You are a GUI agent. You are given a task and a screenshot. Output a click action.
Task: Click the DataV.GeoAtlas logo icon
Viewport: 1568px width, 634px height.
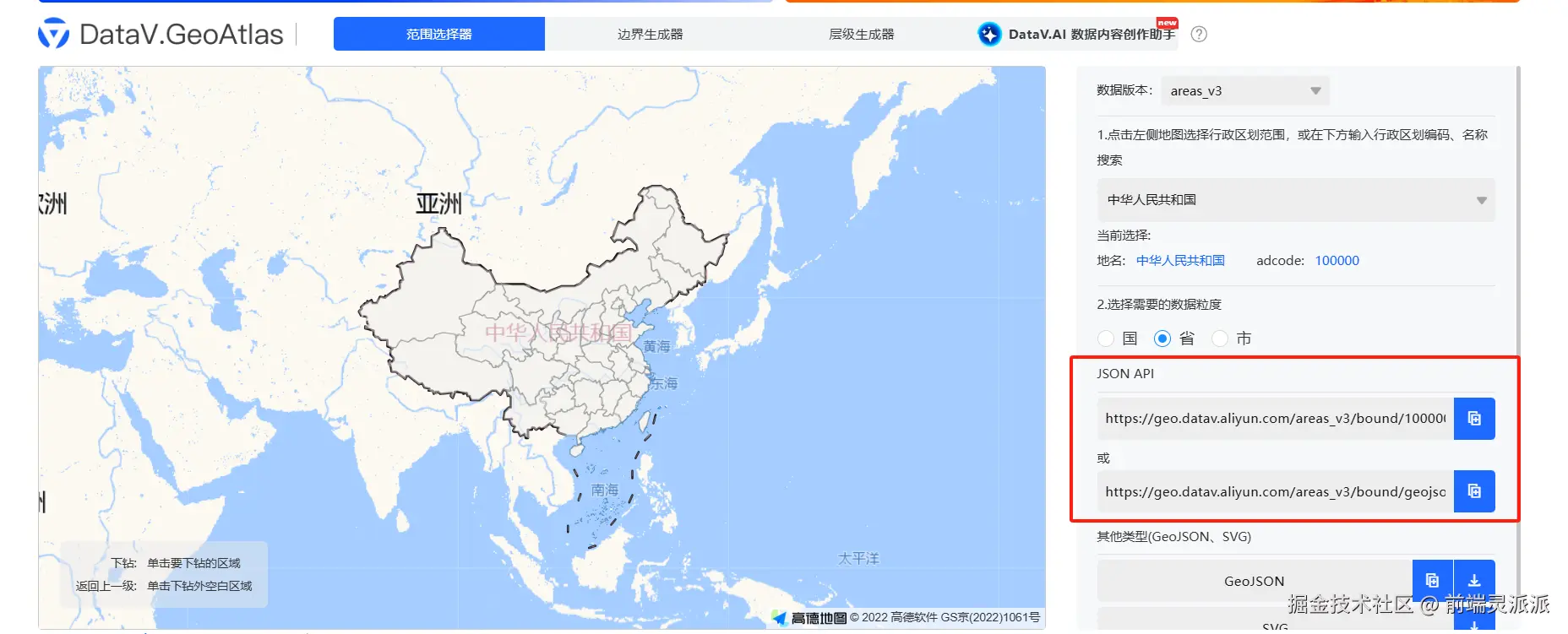point(54,33)
